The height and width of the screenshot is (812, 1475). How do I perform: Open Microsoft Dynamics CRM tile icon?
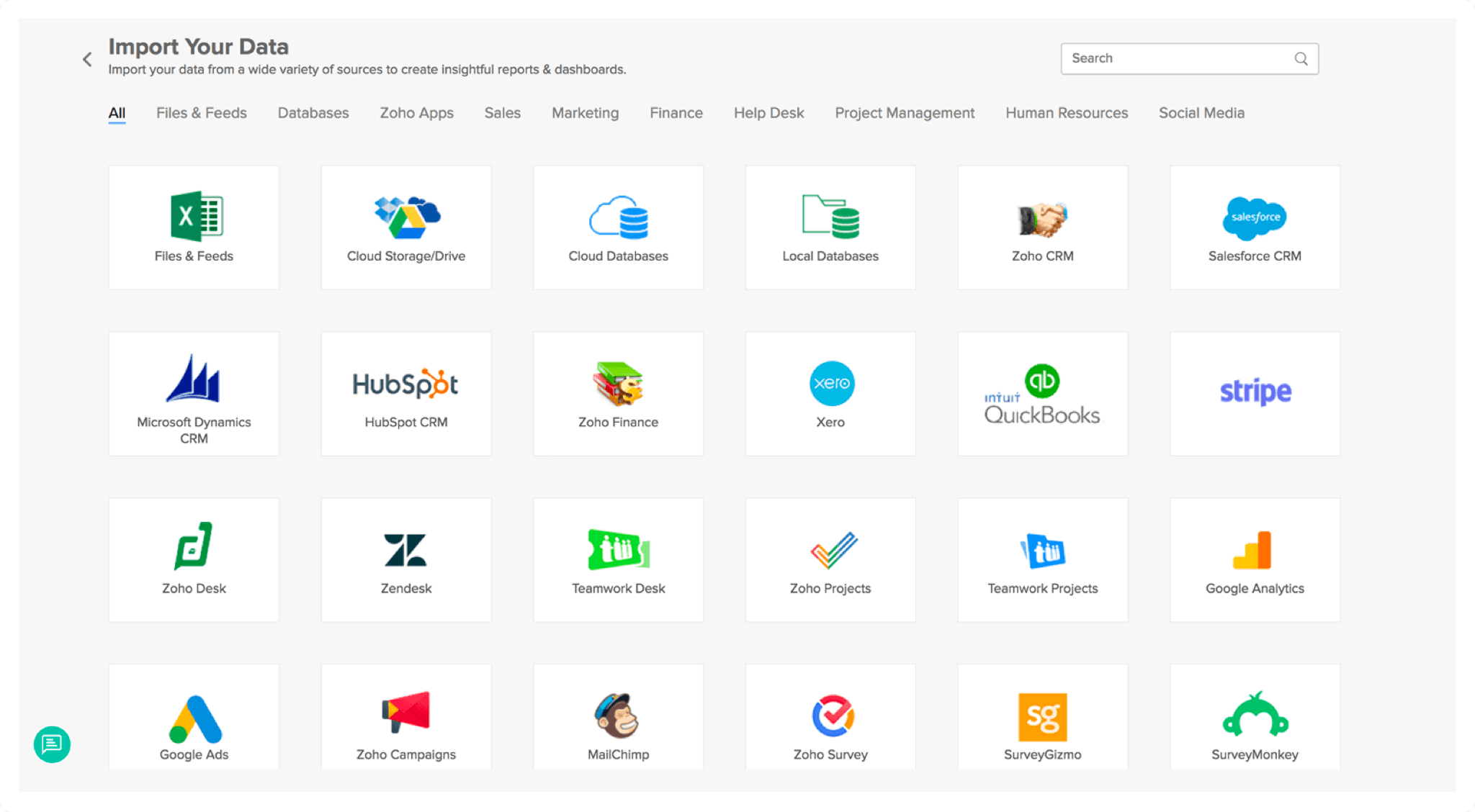[193, 378]
